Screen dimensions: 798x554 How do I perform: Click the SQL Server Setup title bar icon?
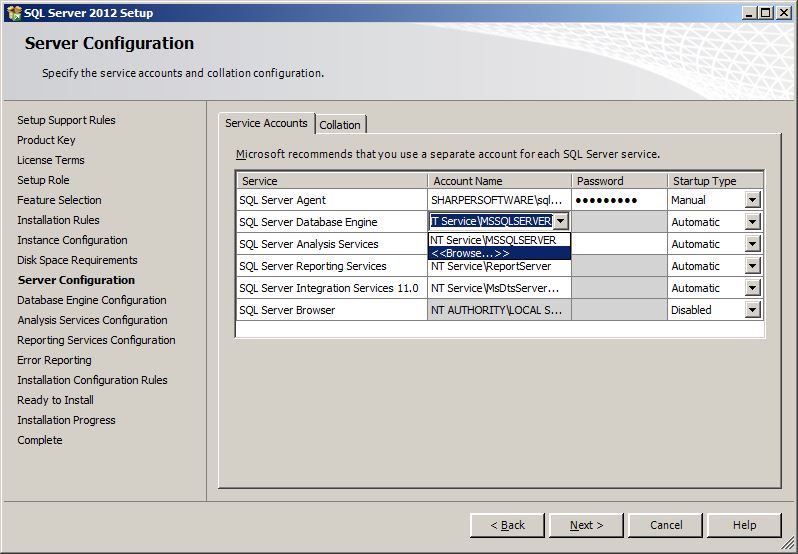14,13
